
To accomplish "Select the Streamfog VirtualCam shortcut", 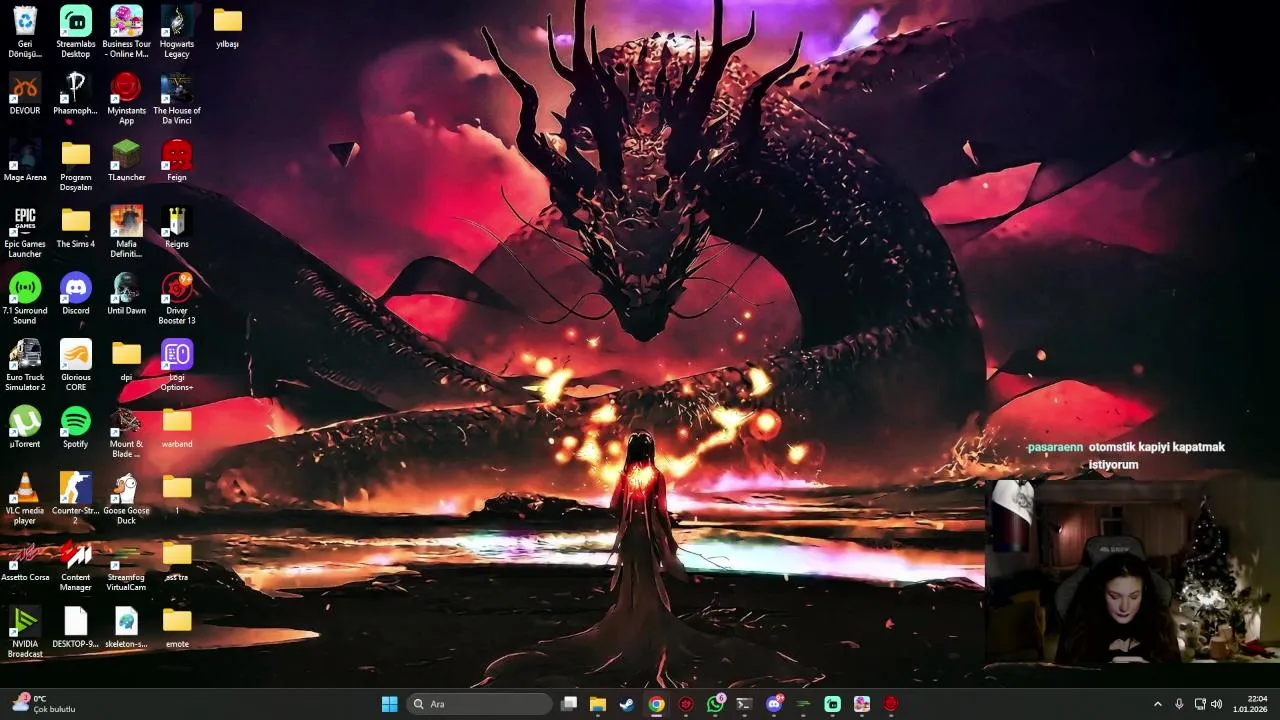I will coord(126,566).
